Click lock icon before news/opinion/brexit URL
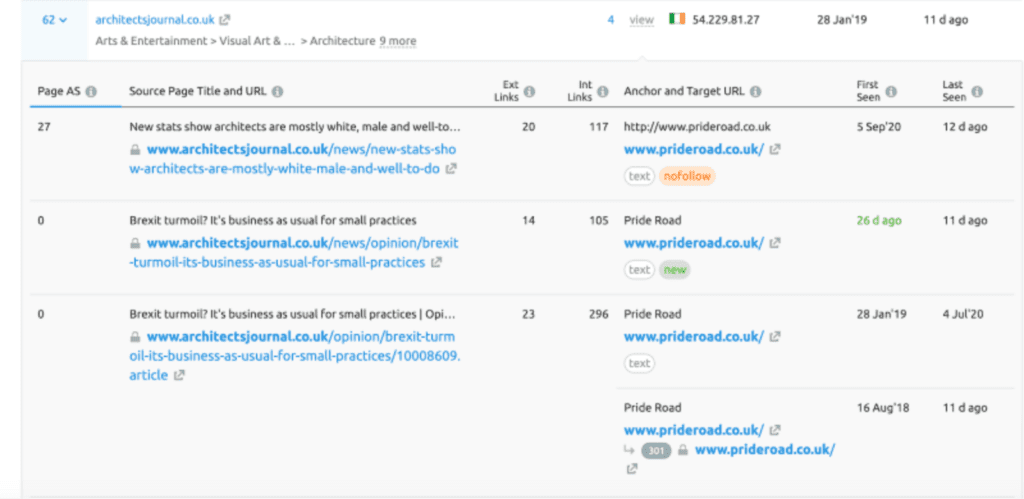1024x499 pixels. tap(135, 244)
